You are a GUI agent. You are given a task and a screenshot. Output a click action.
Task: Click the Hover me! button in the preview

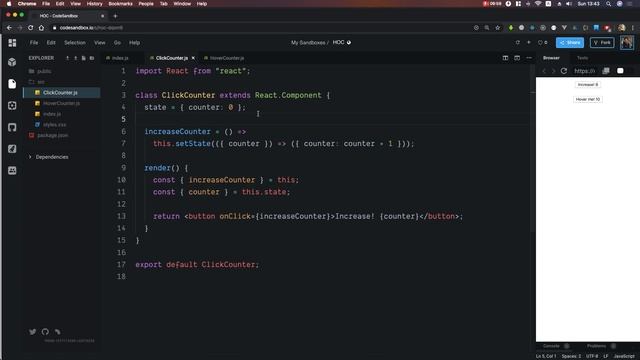click(588, 99)
